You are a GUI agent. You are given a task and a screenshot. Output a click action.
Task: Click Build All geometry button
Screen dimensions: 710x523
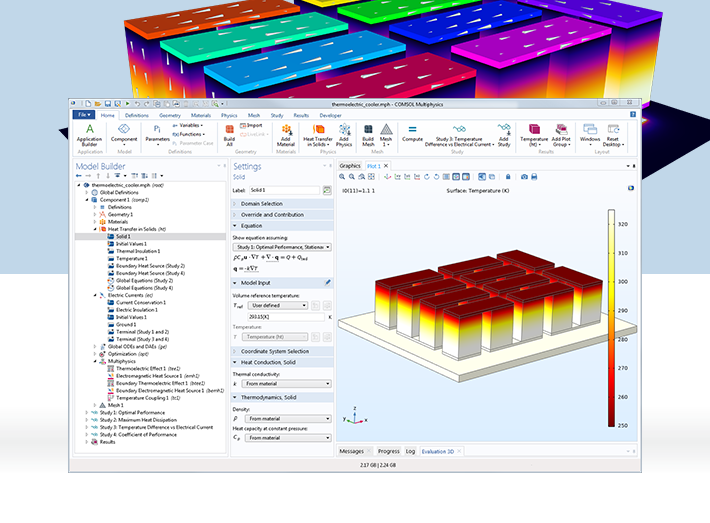(x=230, y=135)
